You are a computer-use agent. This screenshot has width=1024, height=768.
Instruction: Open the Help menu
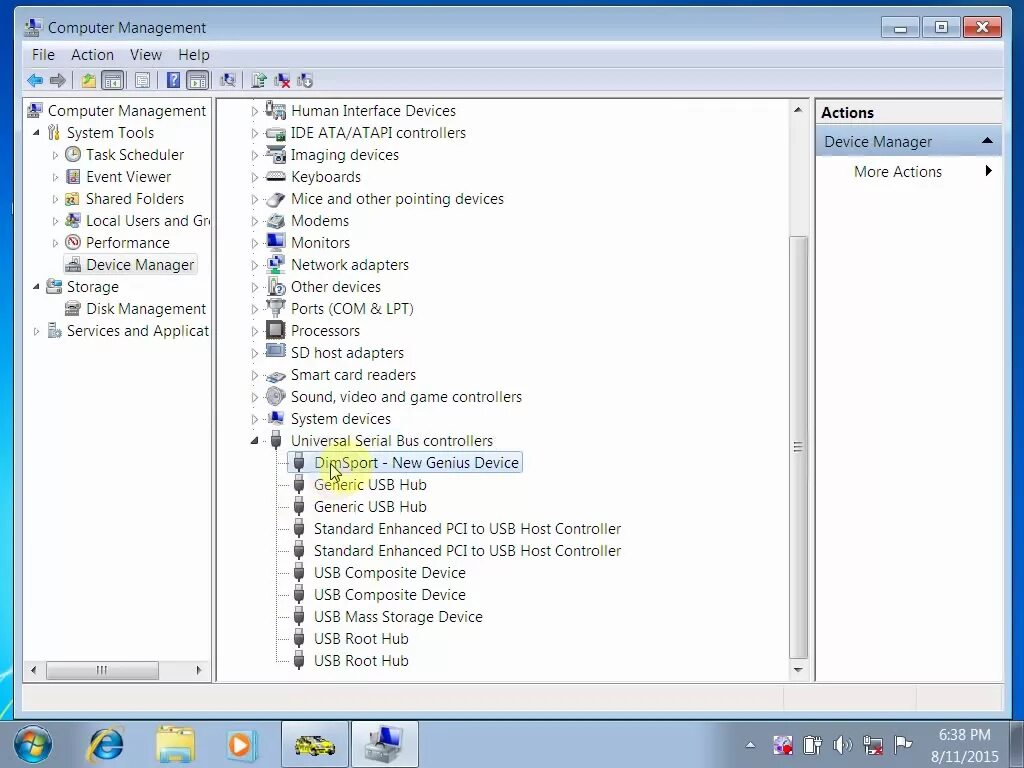(194, 55)
